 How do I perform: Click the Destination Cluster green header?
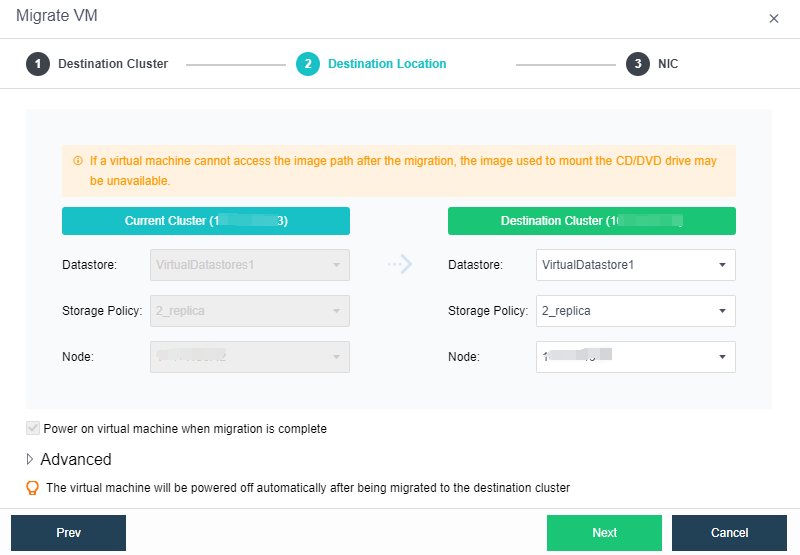[x=591, y=221]
